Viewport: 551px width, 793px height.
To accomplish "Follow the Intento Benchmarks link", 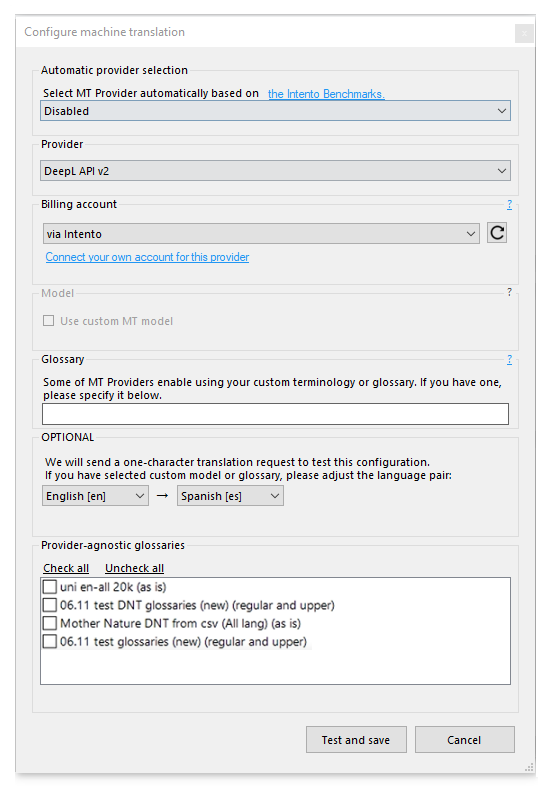I will click(x=326, y=94).
